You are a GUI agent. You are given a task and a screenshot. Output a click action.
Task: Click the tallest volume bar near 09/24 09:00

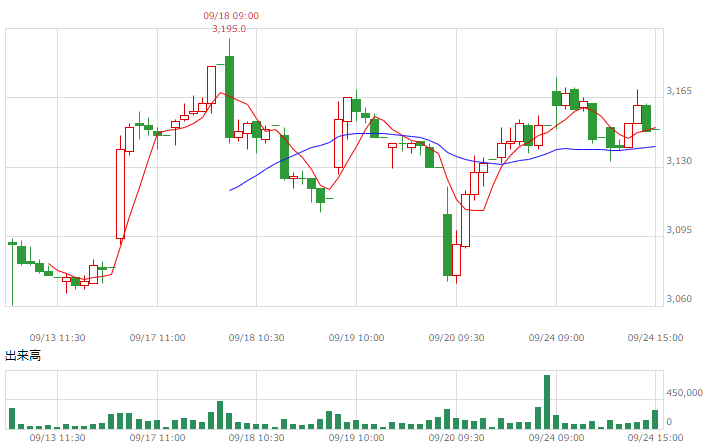tap(547, 402)
